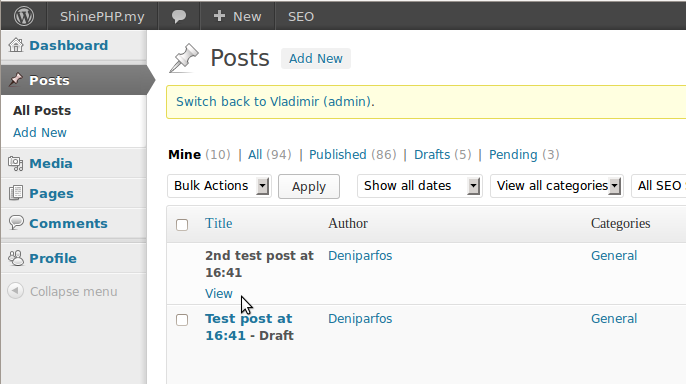
Task: Click Deniparfos author of 2nd test post
Action: [x=360, y=256]
